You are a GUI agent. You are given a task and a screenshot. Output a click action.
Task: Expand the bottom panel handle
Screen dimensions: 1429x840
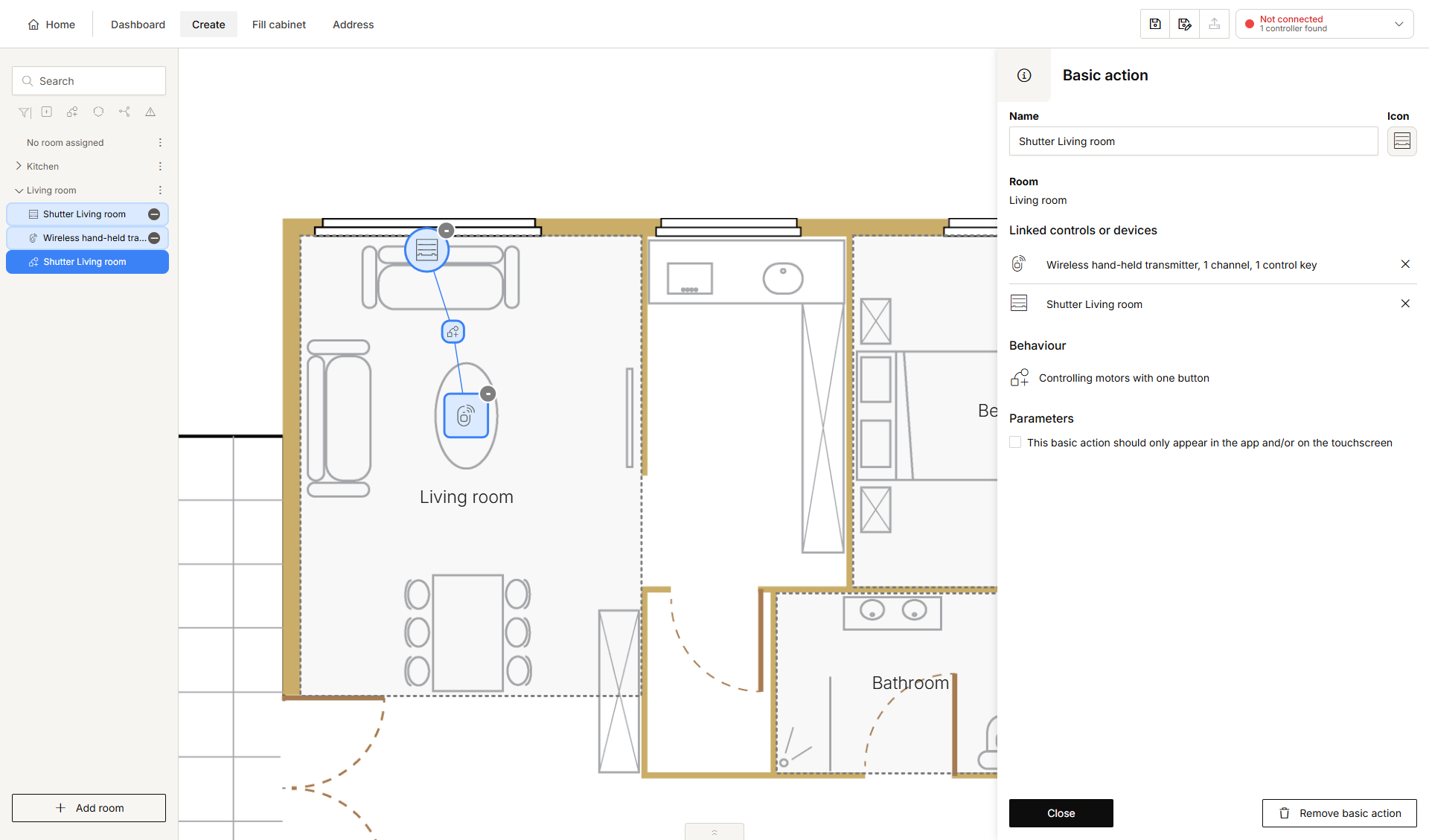coord(714,832)
